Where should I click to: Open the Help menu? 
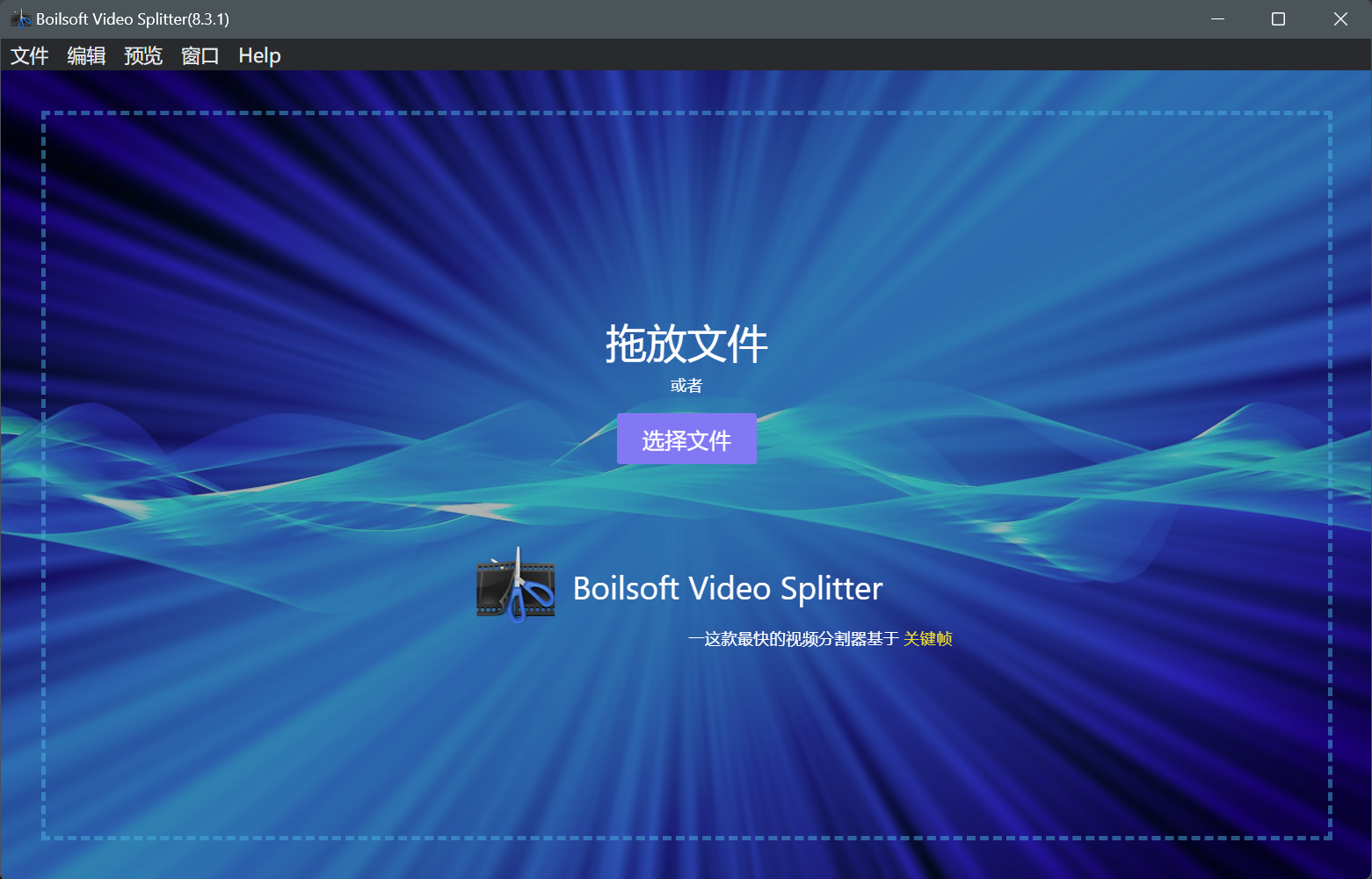259,55
